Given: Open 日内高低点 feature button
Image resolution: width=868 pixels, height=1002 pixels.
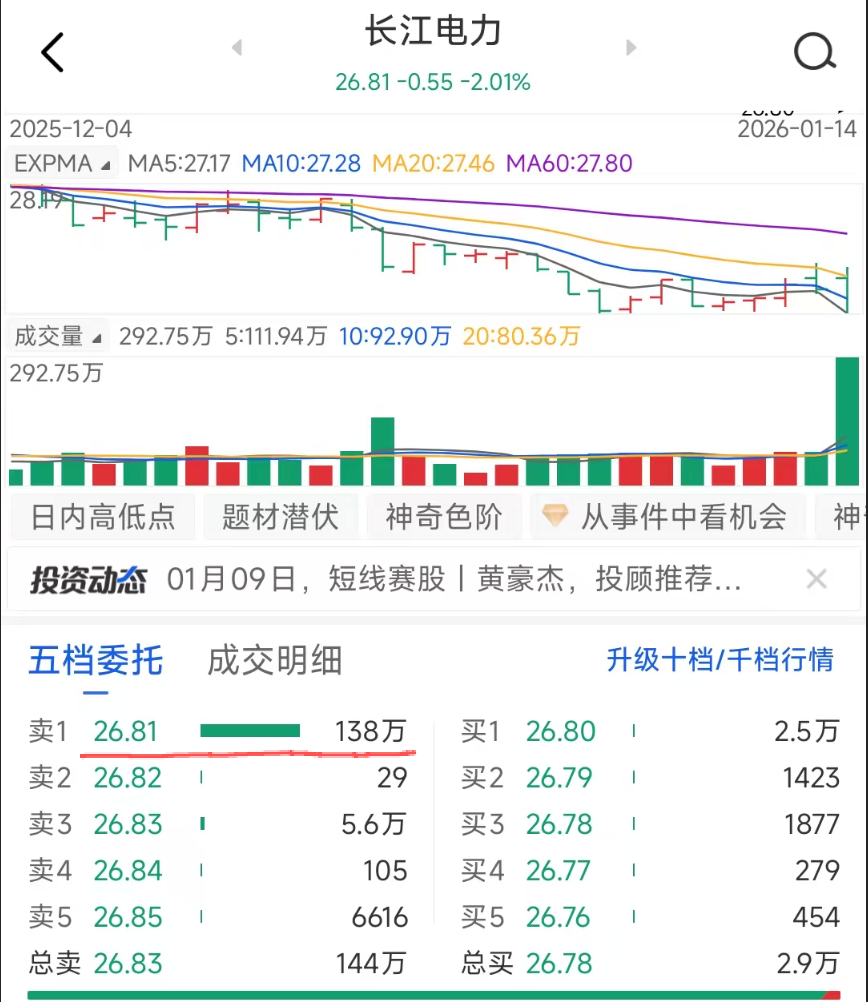Looking at the screenshot, I should [102, 517].
